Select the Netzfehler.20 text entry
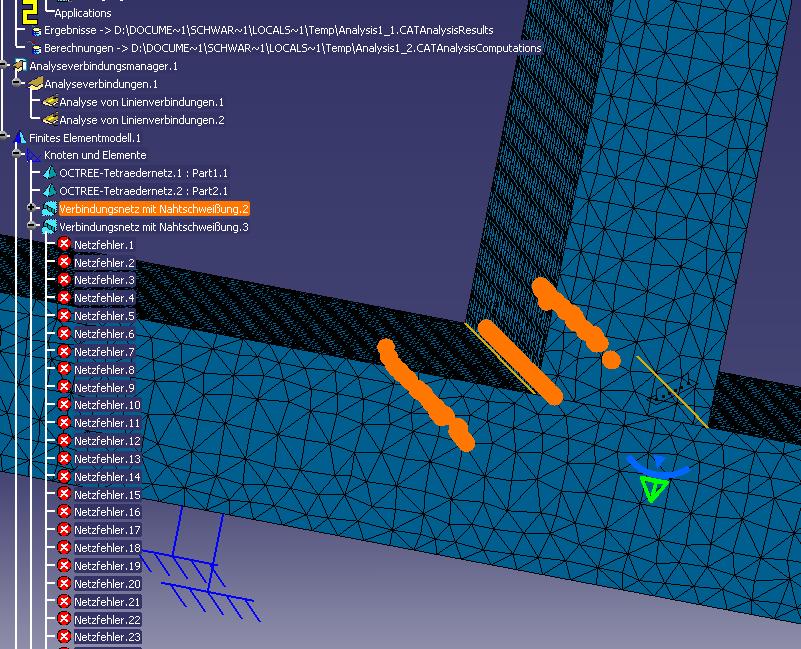Viewport: 801px width, 649px height. tap(107, 584)
